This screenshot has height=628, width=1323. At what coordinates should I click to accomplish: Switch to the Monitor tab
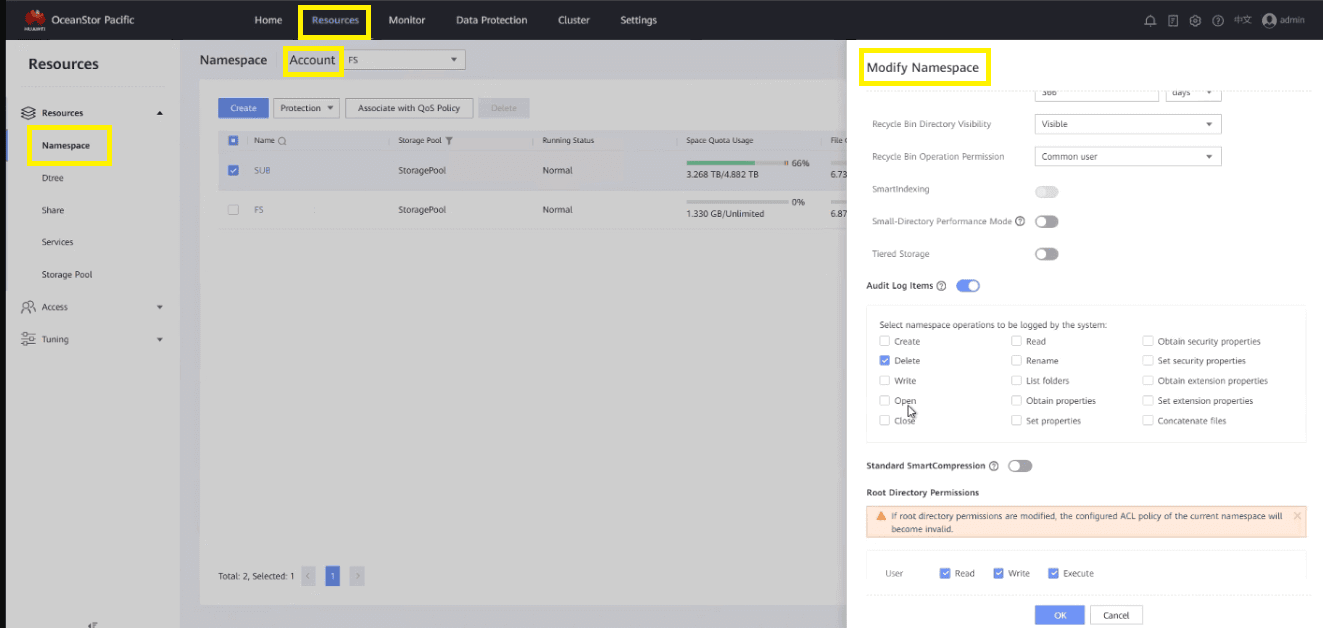(406, 20)
